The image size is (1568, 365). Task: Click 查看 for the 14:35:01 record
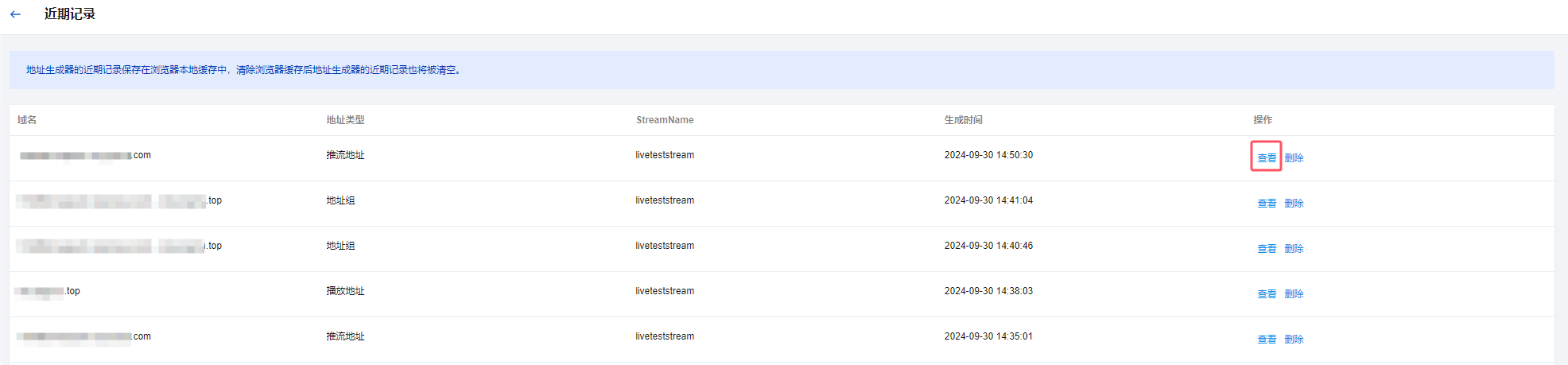1267,339
